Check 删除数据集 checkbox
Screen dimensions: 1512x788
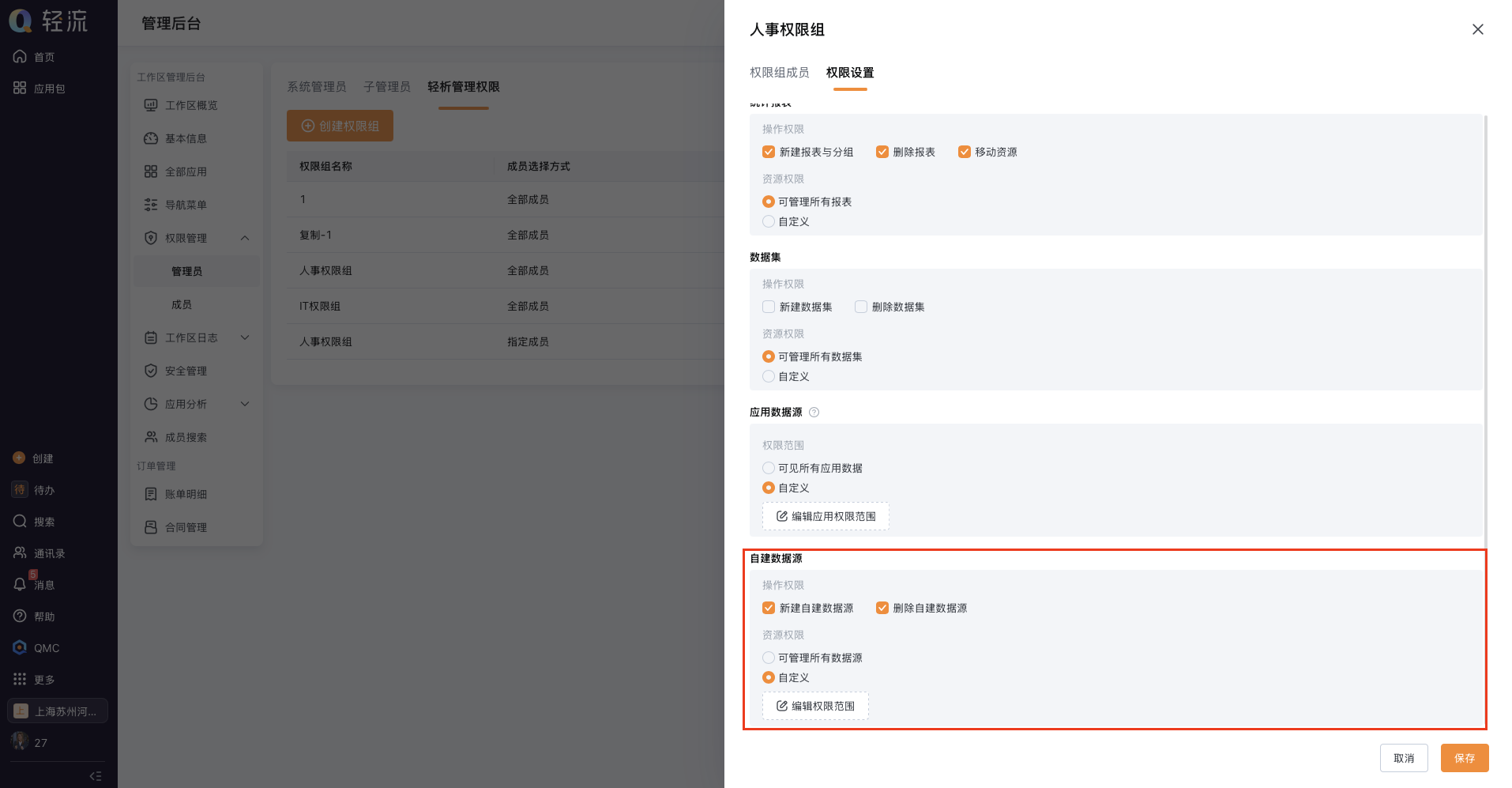(861, 307)
